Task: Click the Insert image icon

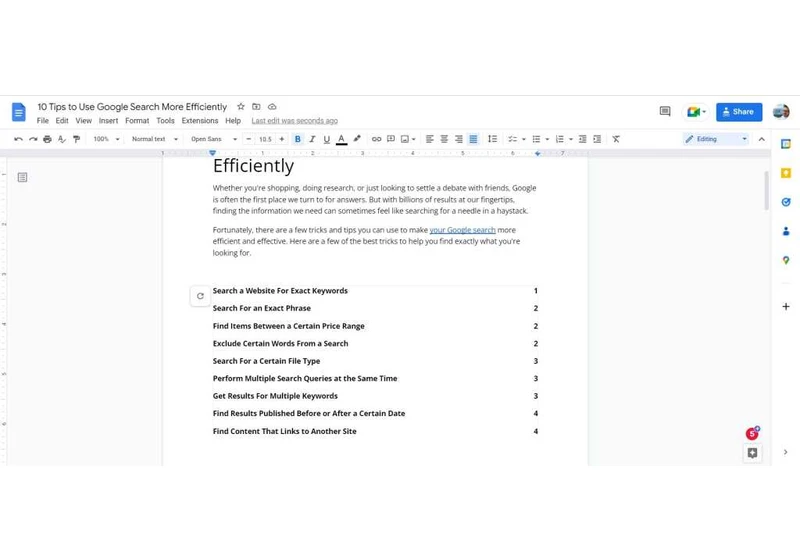Action: [405, 139]
